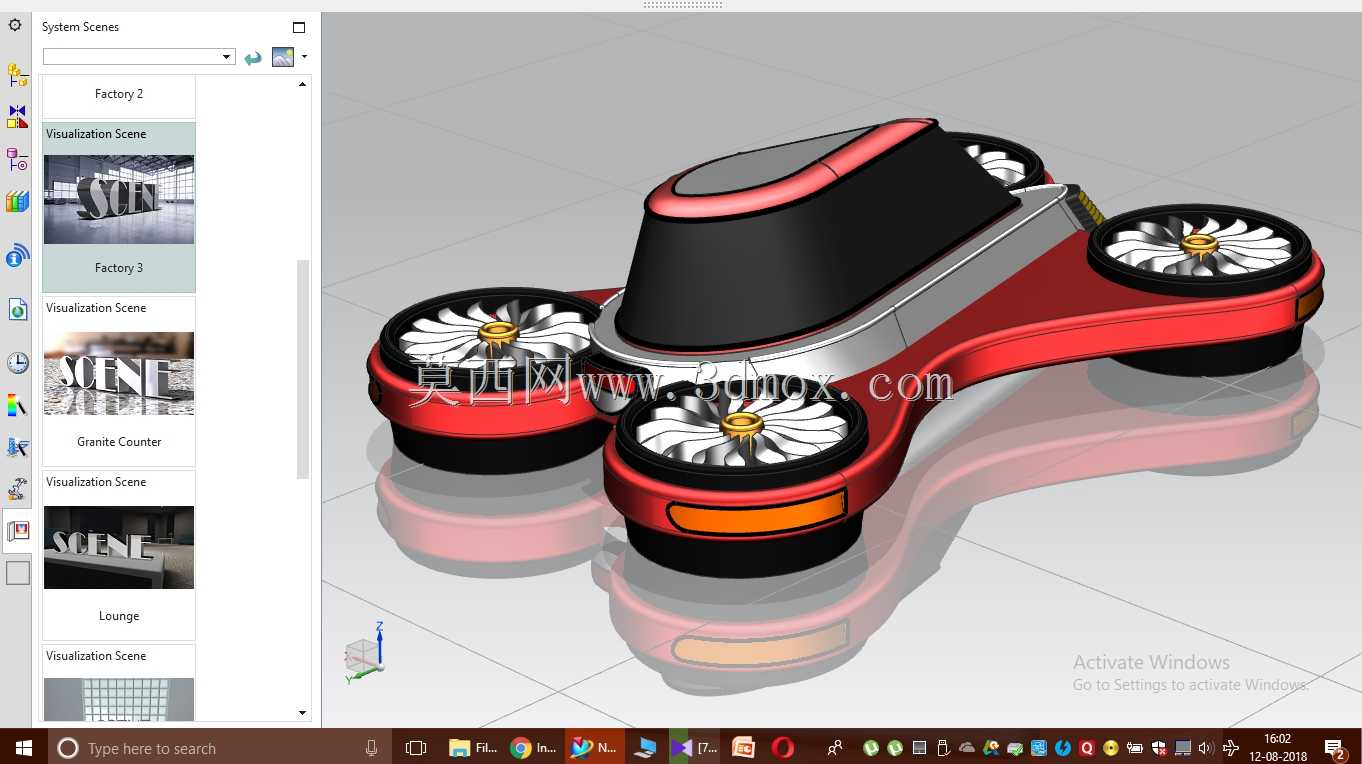
Task: Select the Factory 2 scene
Action: pos(119,94)
